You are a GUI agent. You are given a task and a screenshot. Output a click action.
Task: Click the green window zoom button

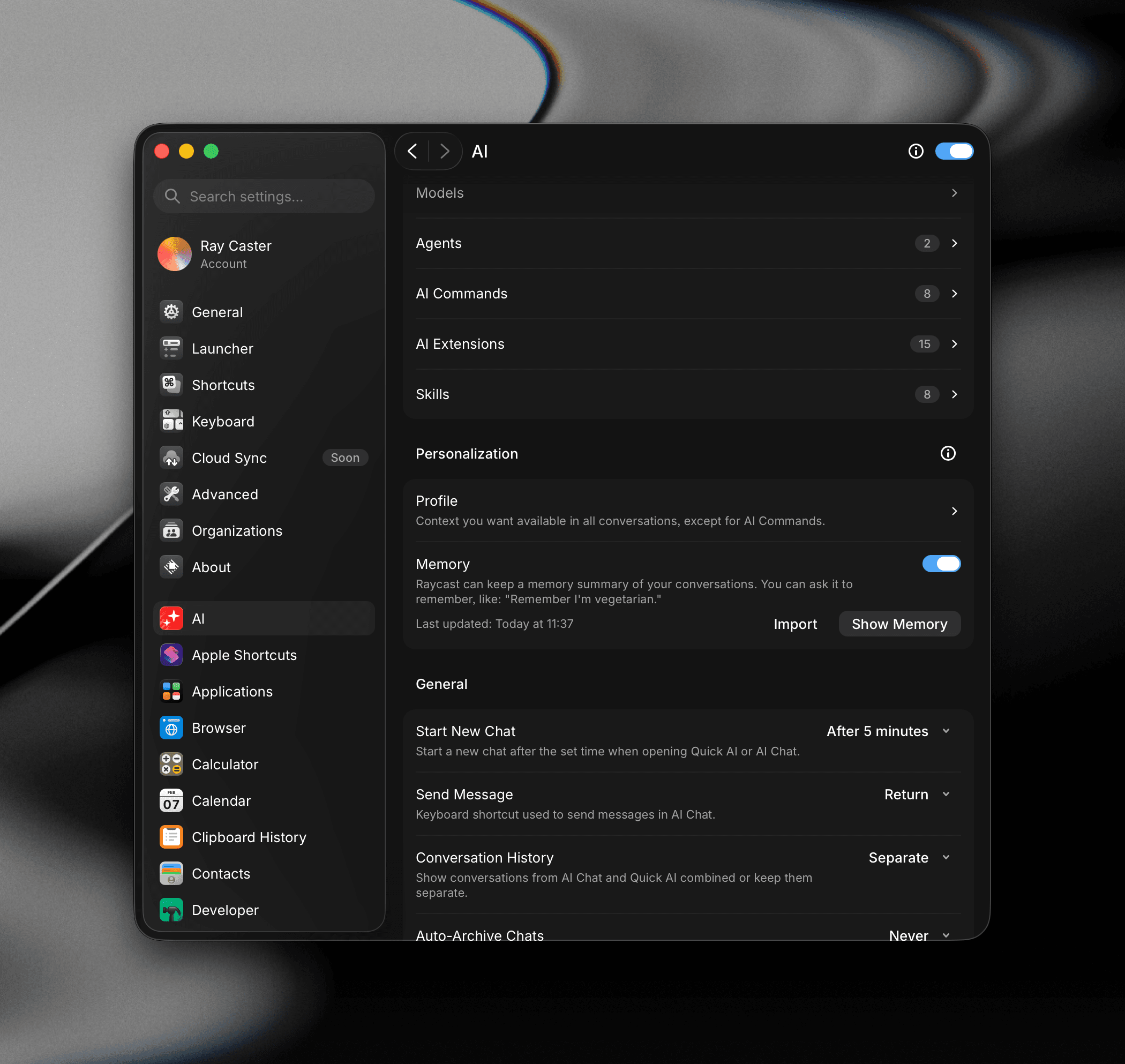coord(211,151)
